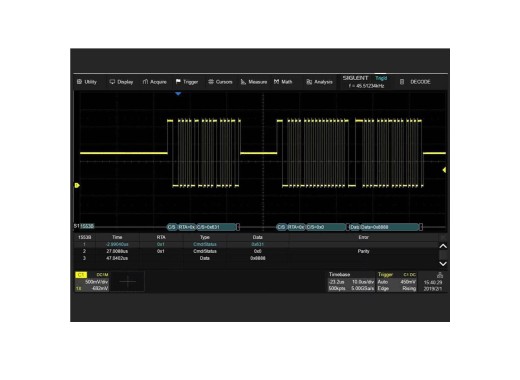Viewport: 520px width, 380px height.
Task: Open the Utility menu
Action: click(x=87, y=82)
